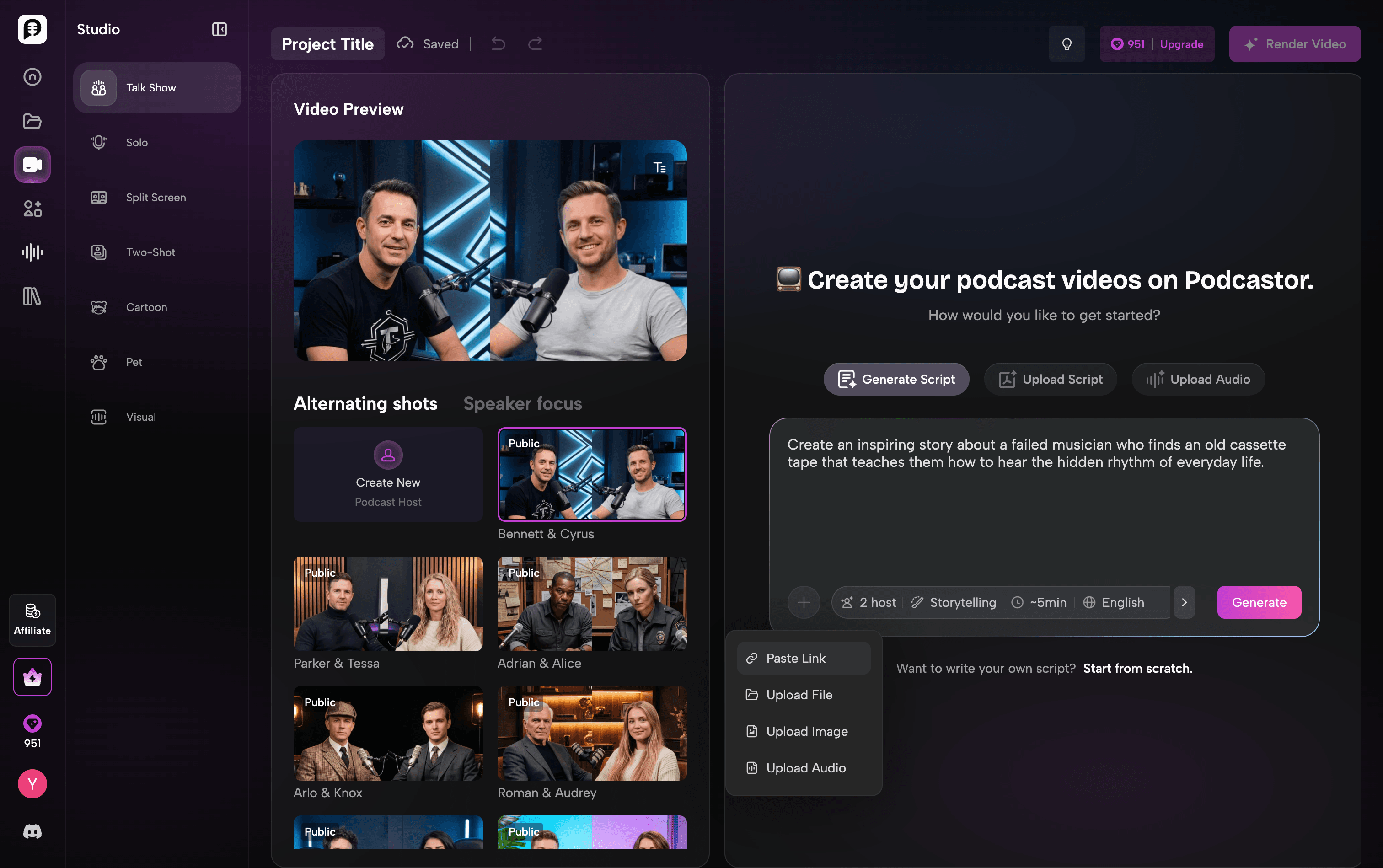The width and height of the screenshot is (1383, 868).
Task: Select the Roman & Audrey host thumbnail
Action: (x=592, y=733)
